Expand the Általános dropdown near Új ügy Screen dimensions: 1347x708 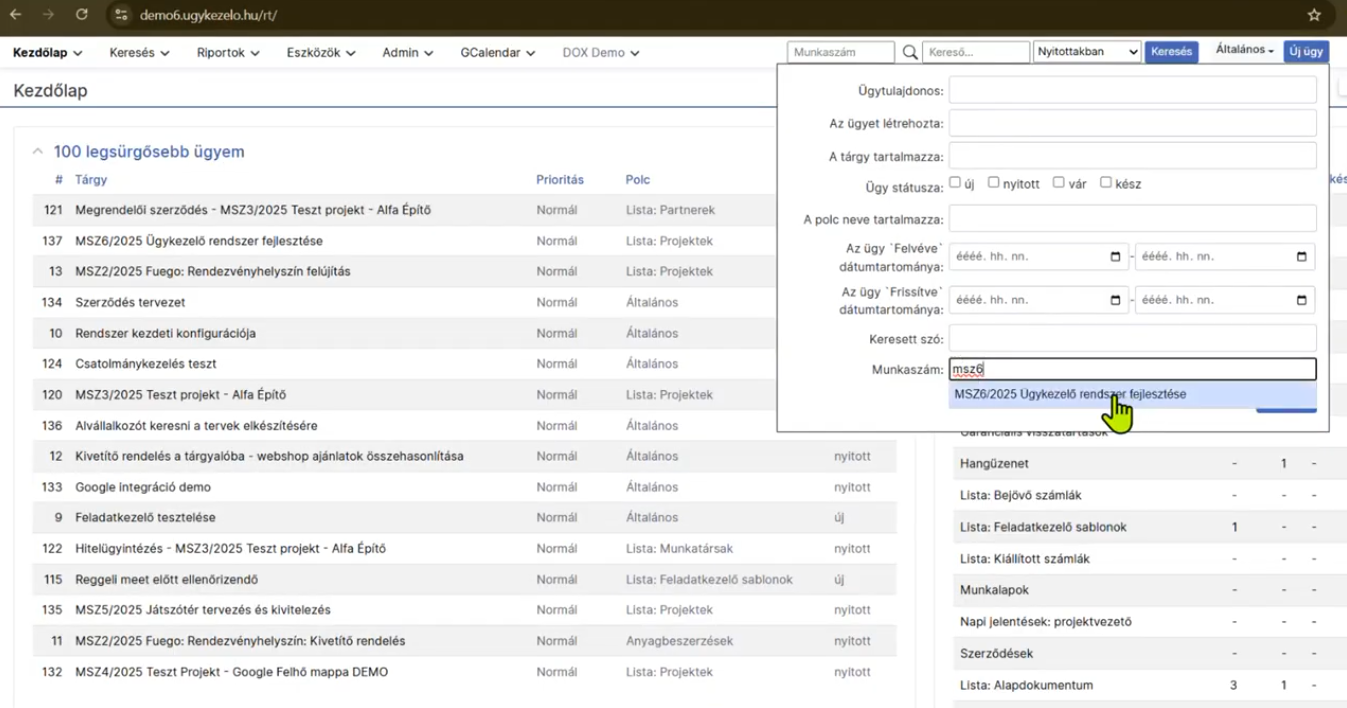1244,51
